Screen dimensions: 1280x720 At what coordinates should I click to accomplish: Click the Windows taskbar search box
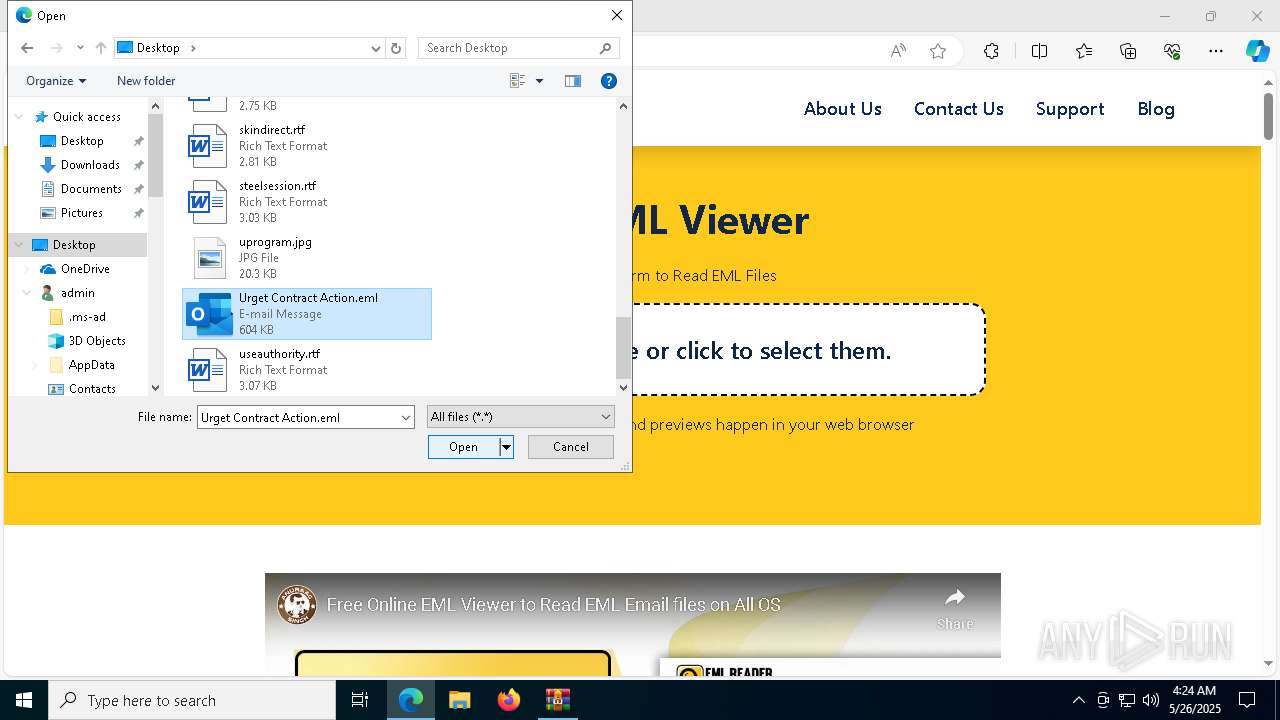[x=192, y=700]
